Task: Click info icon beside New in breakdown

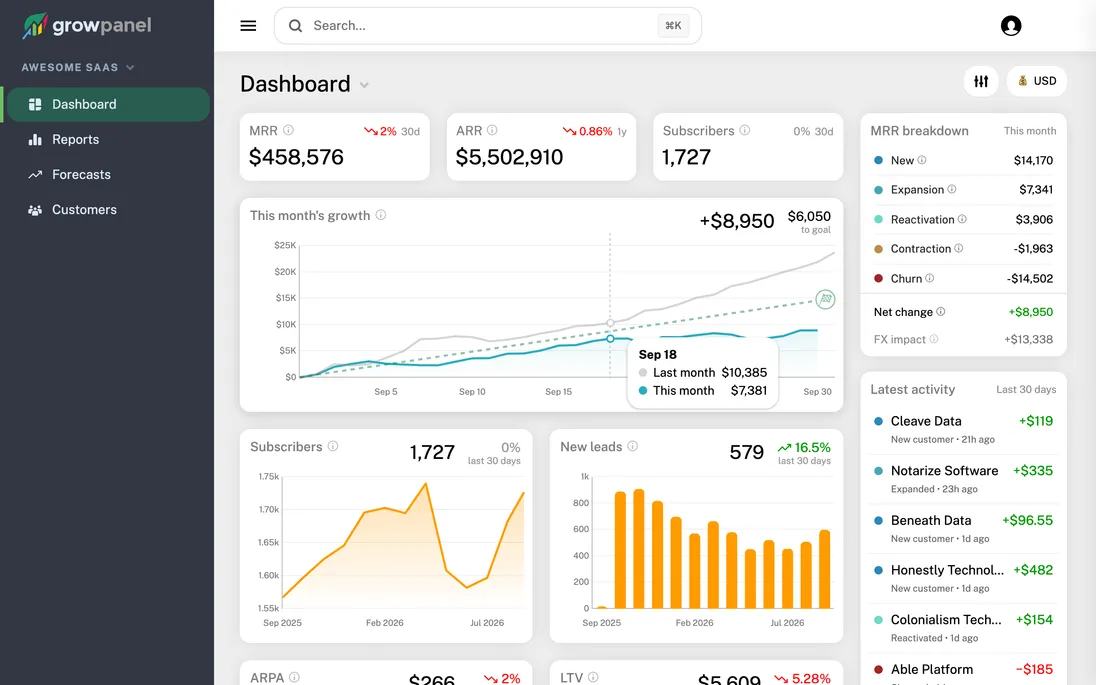Action: coord(921,160)
